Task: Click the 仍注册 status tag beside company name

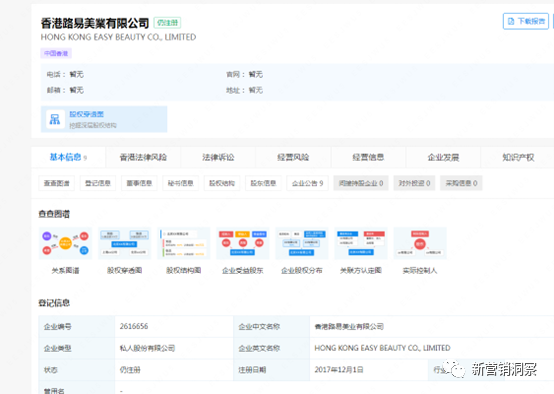Action: (x=167, y=23)
